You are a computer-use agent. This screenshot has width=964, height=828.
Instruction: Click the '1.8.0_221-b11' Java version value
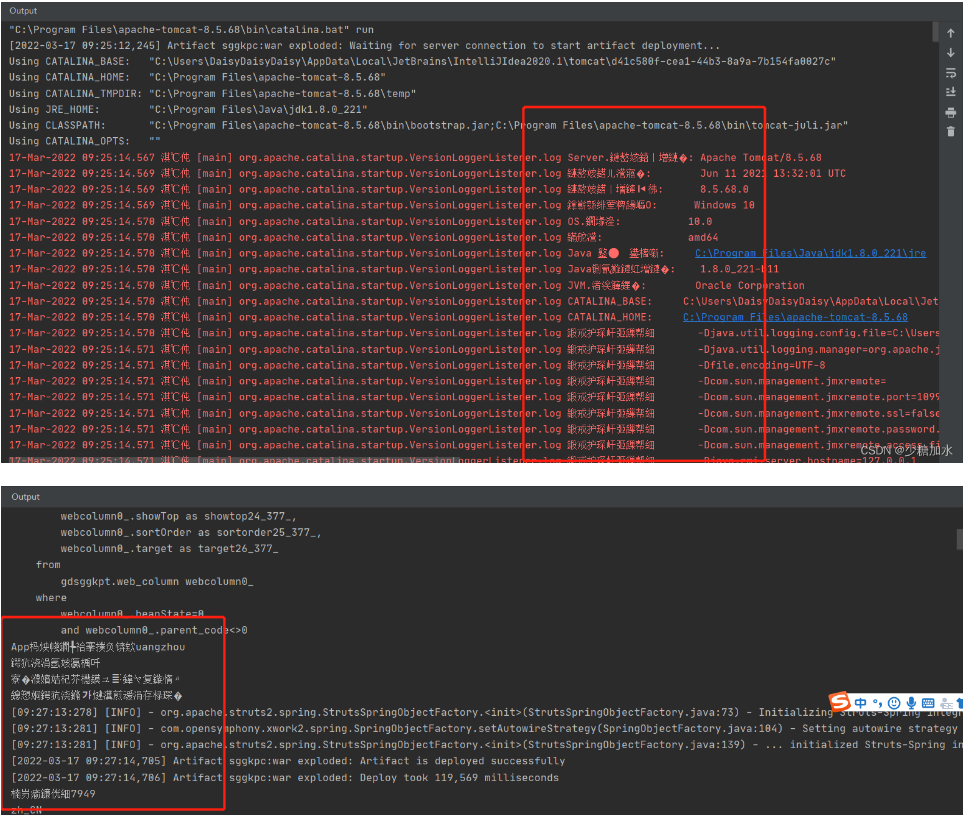coord(739,269)
